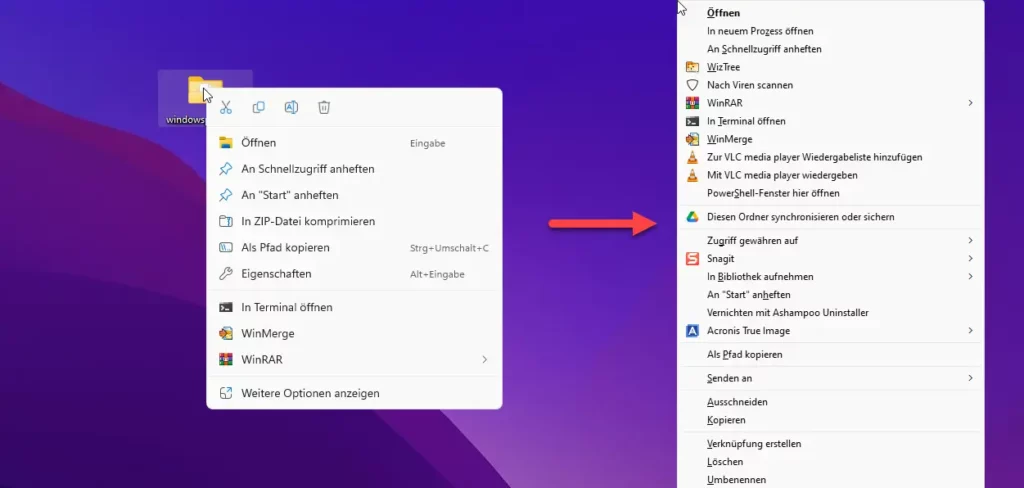Screen dimensions: 1024x488
Task: Click the Weitere Optionen anzeigen icon
Action: (226, 393)
